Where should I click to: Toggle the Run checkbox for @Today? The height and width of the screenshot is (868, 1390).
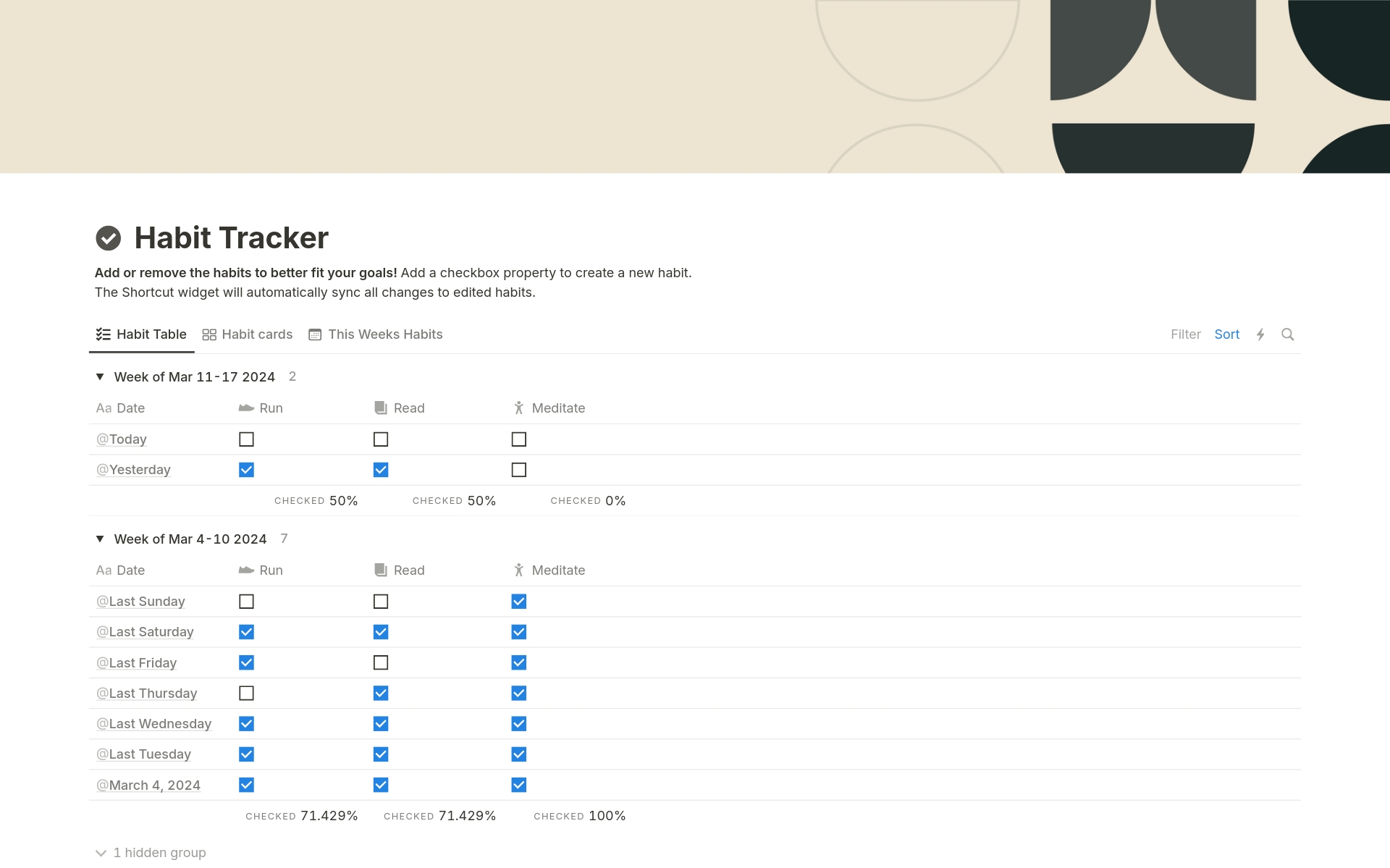click(246, 439)
